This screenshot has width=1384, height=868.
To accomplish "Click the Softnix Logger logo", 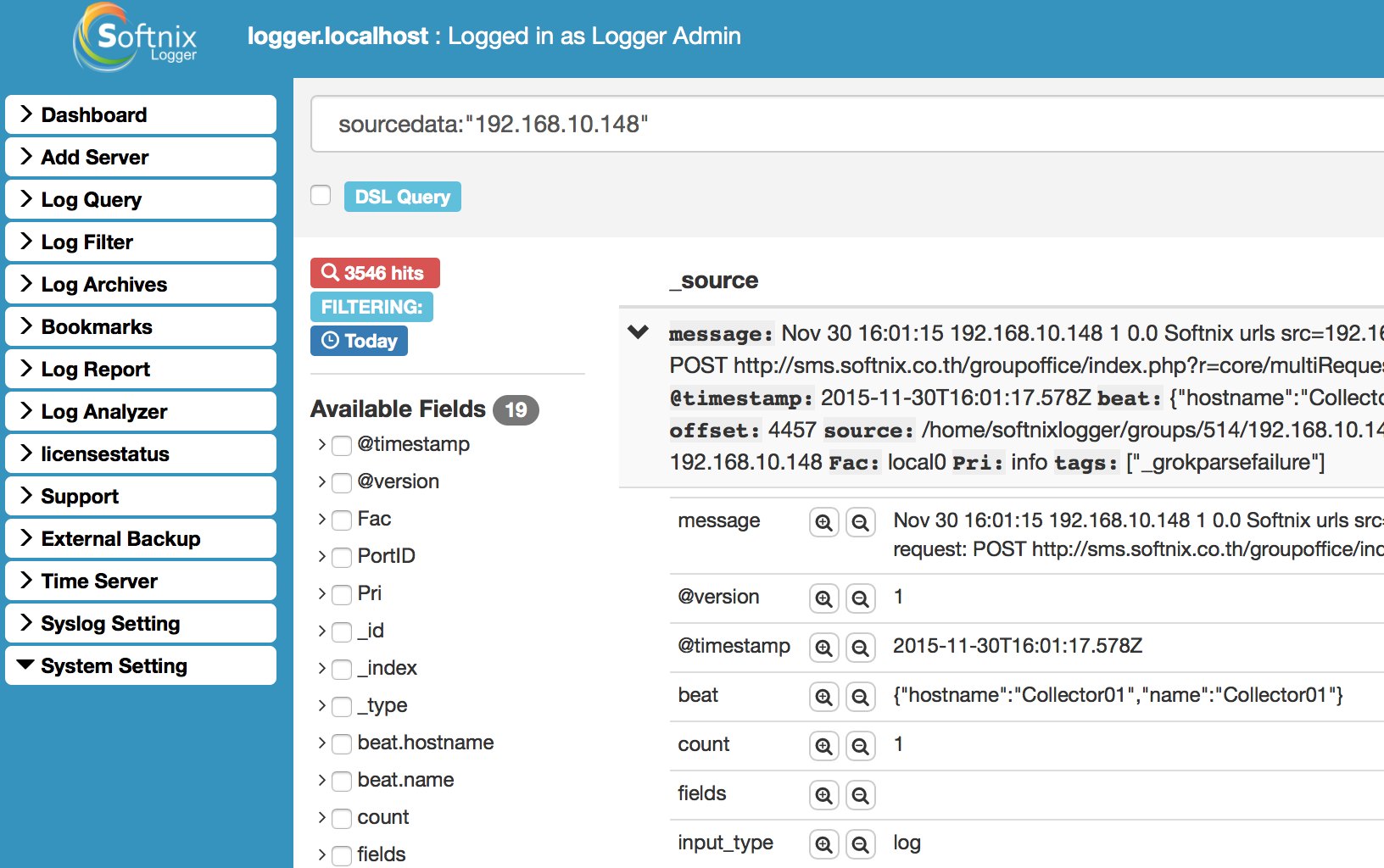I will tap(136, 38).
